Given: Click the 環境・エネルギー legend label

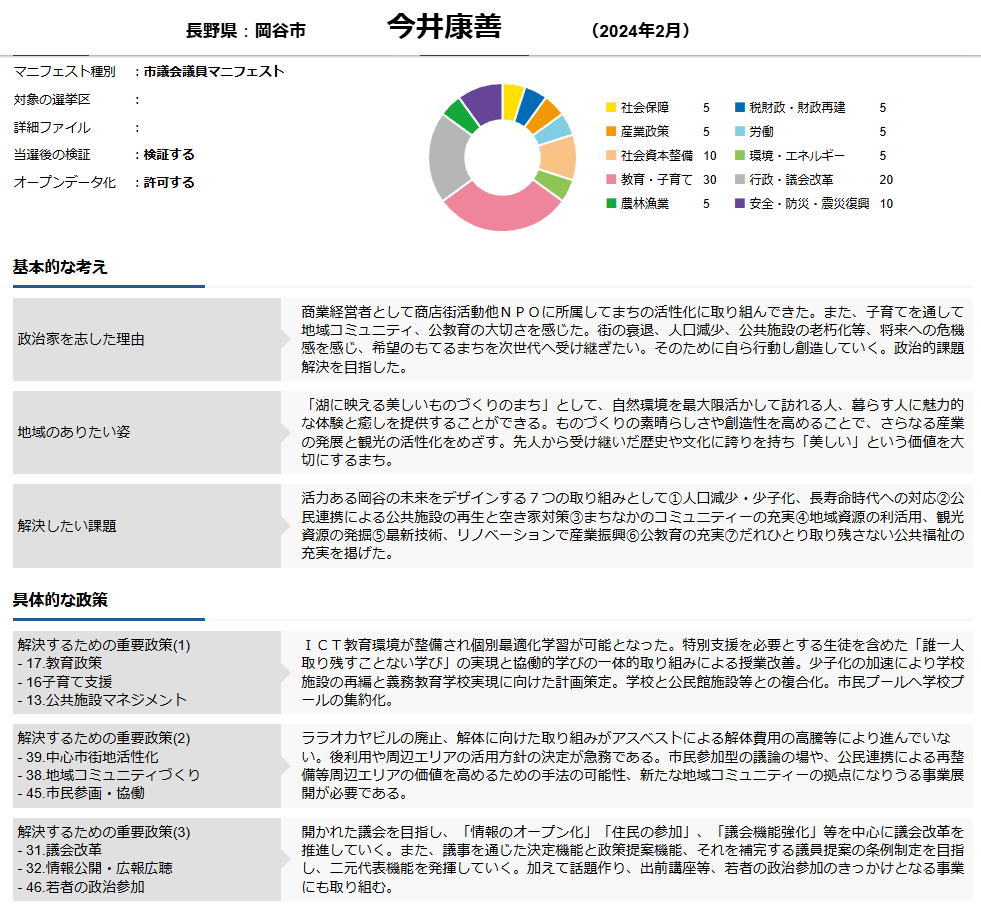Looking at the screenshot, I should 797,156.
